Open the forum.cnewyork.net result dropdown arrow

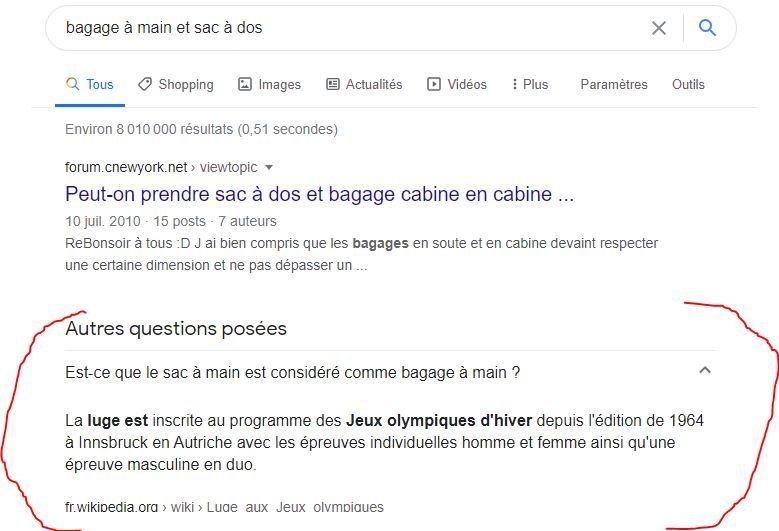click(269, 167)
